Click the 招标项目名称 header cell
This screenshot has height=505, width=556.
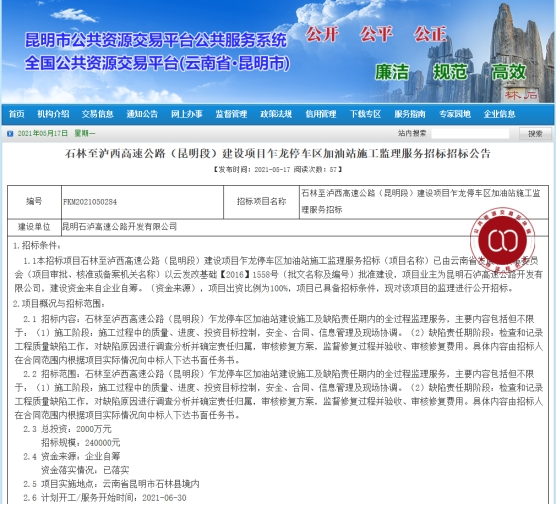[x=261, y=201]
